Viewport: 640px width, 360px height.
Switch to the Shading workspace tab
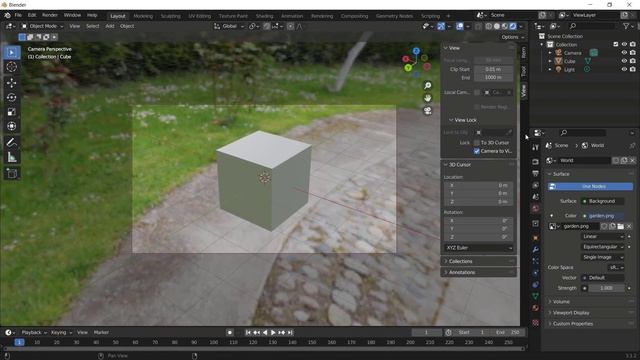click(x=264, y=16)
